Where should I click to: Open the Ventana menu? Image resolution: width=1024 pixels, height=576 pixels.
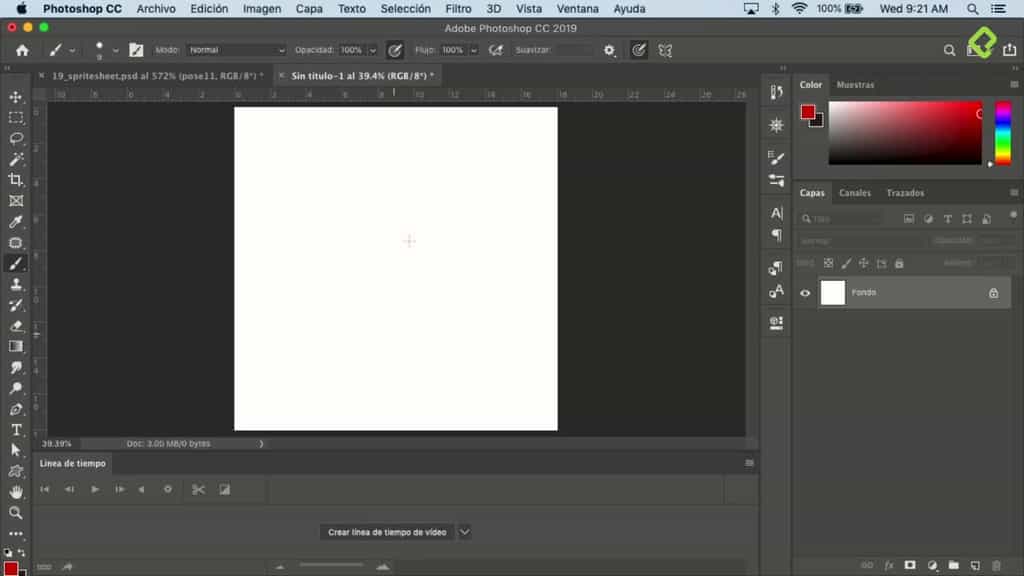pyautogui.click(x=577, y=8)
